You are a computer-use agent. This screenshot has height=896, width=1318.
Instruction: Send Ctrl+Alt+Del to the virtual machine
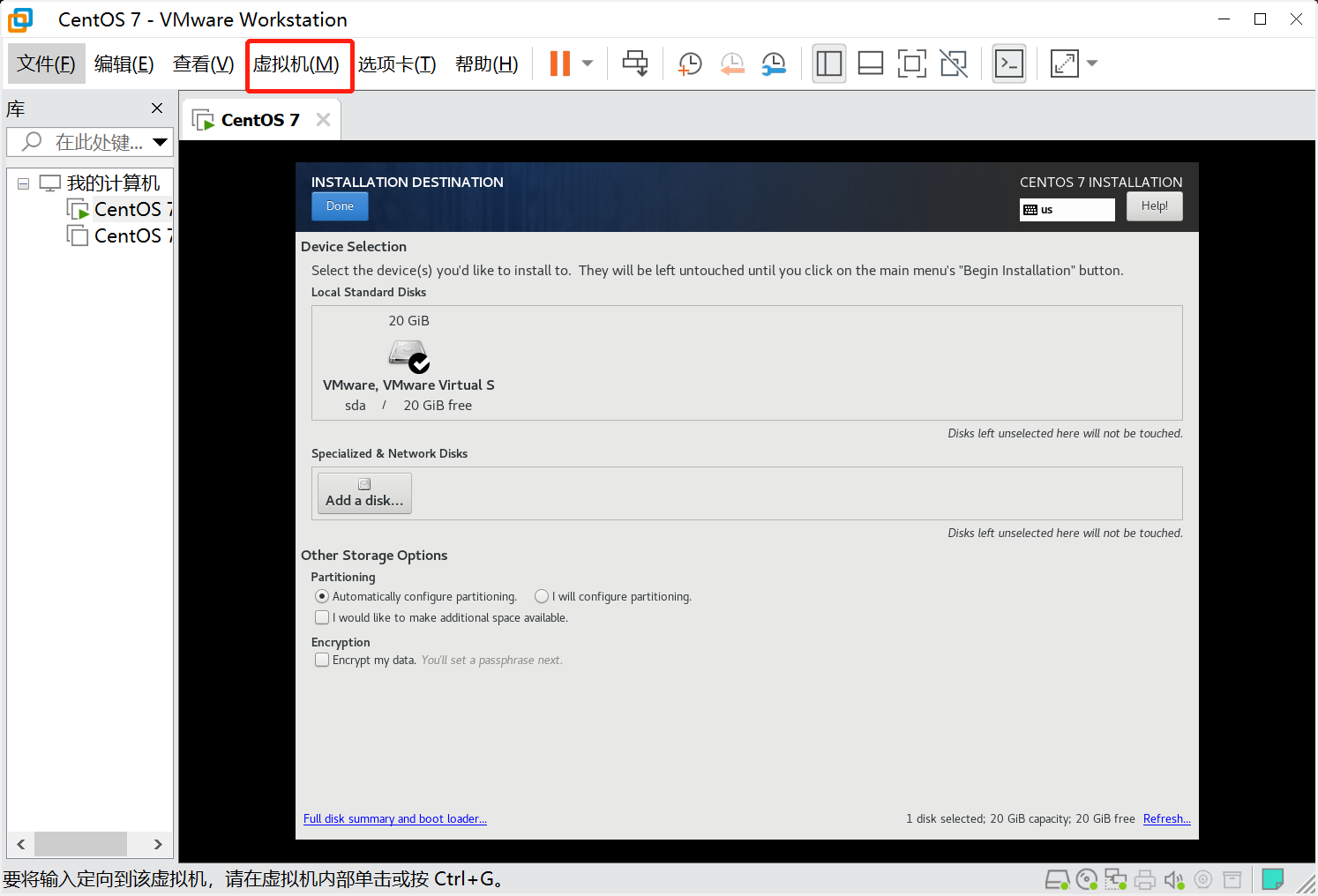click(635, 63)
